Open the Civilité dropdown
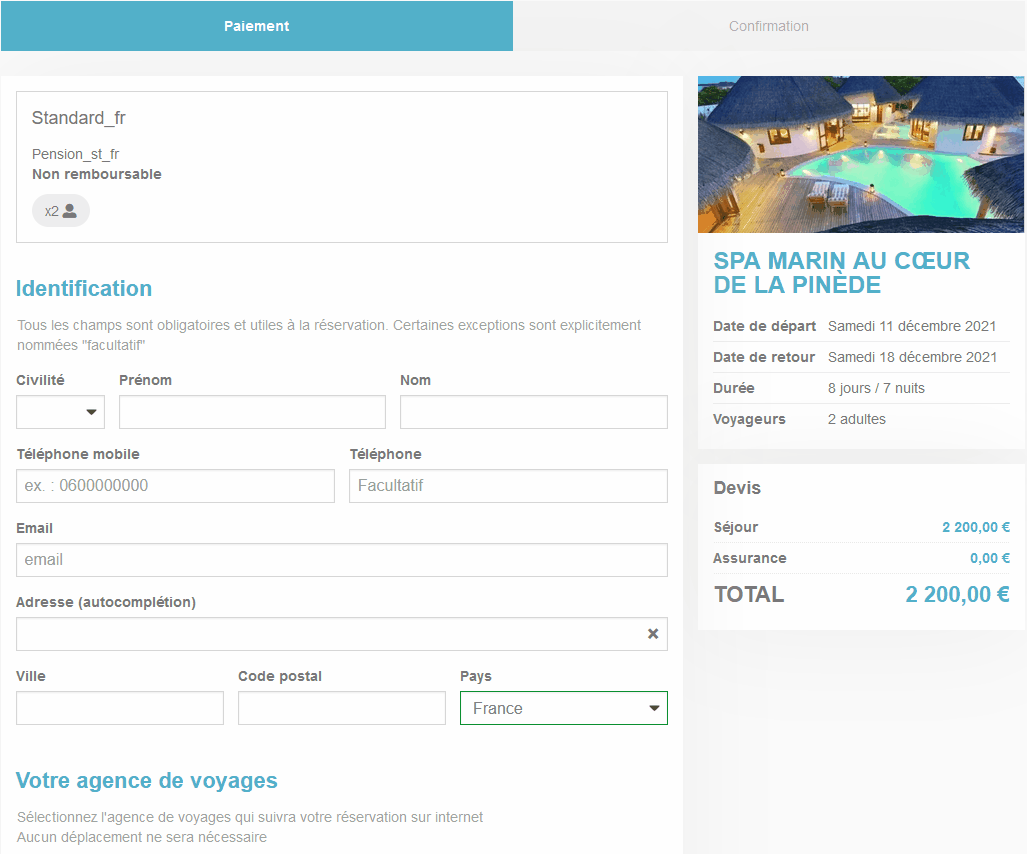Viewport: 1027px width, 854px height. (x=61, y=412)
